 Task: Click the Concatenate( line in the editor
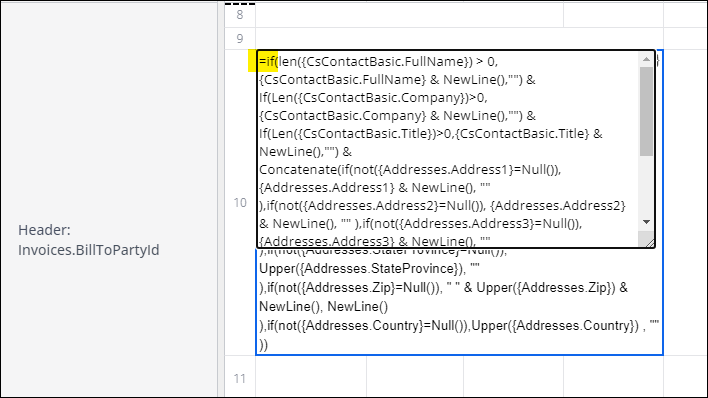[410, 170]
